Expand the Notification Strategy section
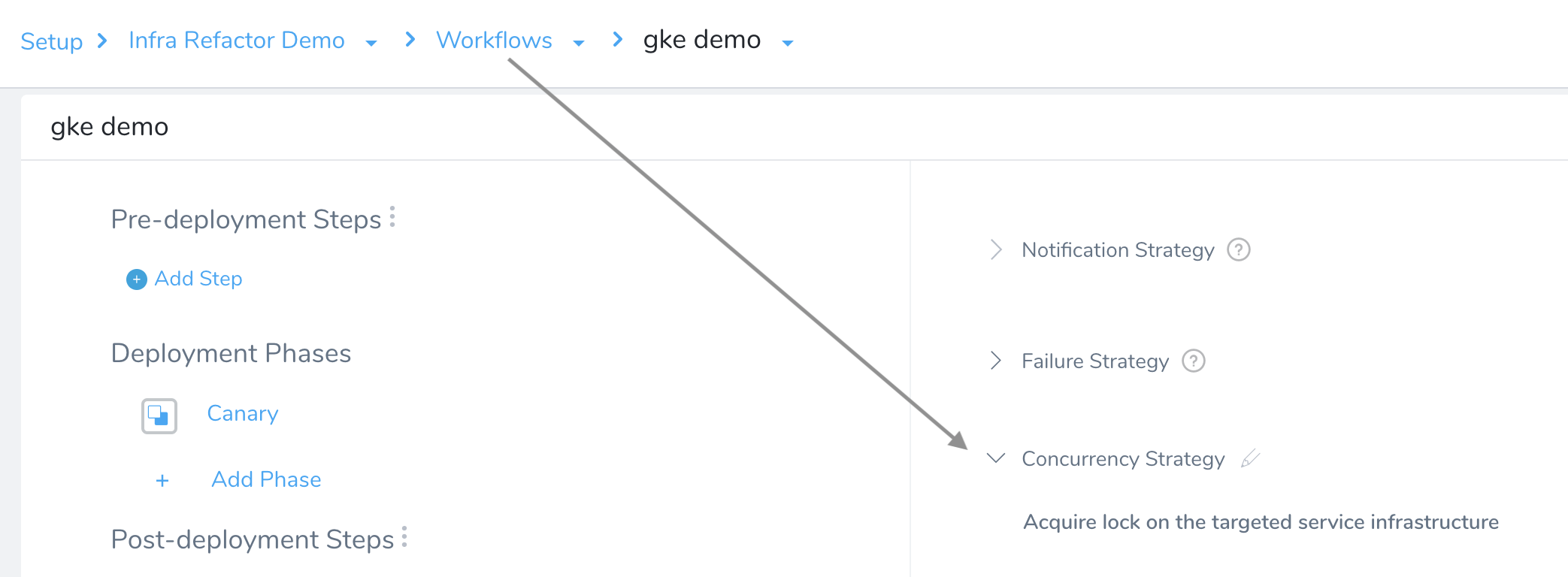Viewport: 1568px width, 577px height. tap(996, 249)
